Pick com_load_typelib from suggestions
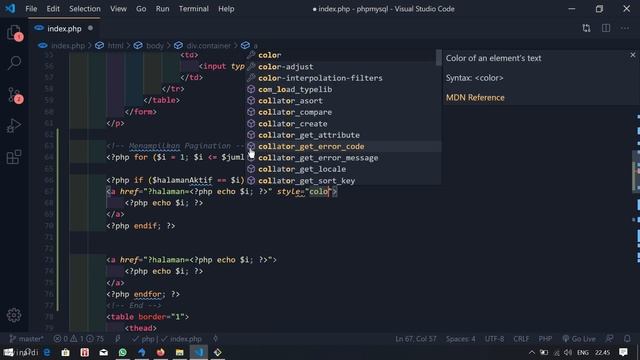 [x=342, y=89]
